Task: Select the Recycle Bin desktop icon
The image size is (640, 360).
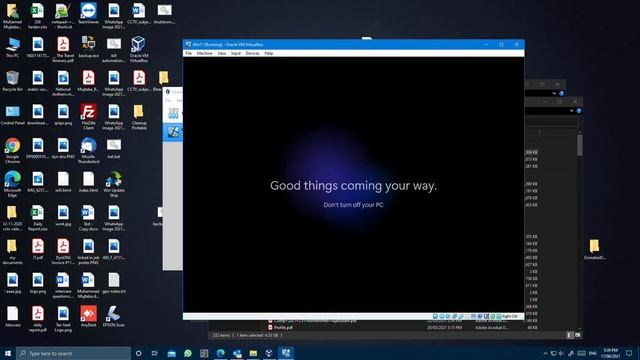Action: tap(12, 81)
